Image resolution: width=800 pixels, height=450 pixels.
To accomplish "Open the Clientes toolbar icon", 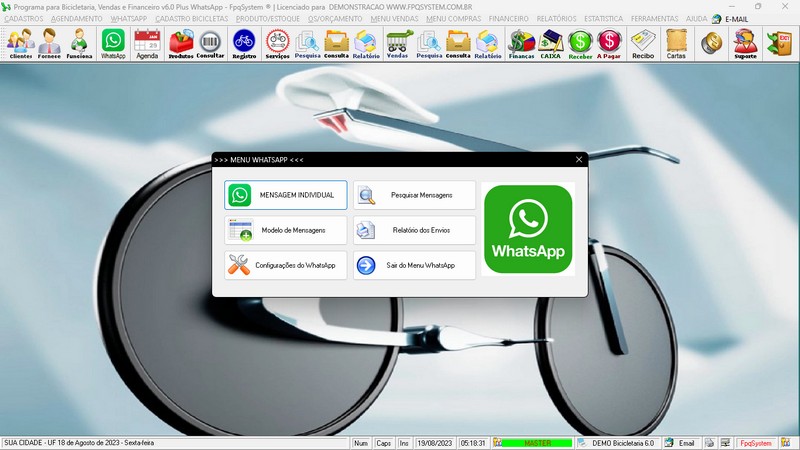I will [x=20, y=43].
